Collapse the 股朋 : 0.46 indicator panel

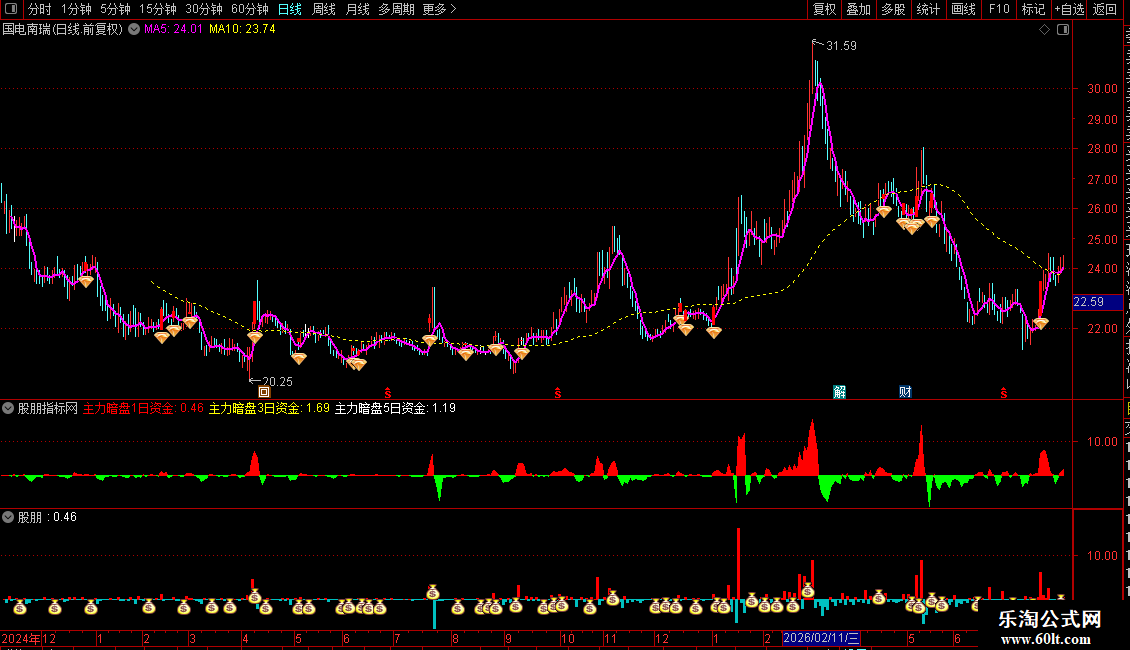pos(8,517)
